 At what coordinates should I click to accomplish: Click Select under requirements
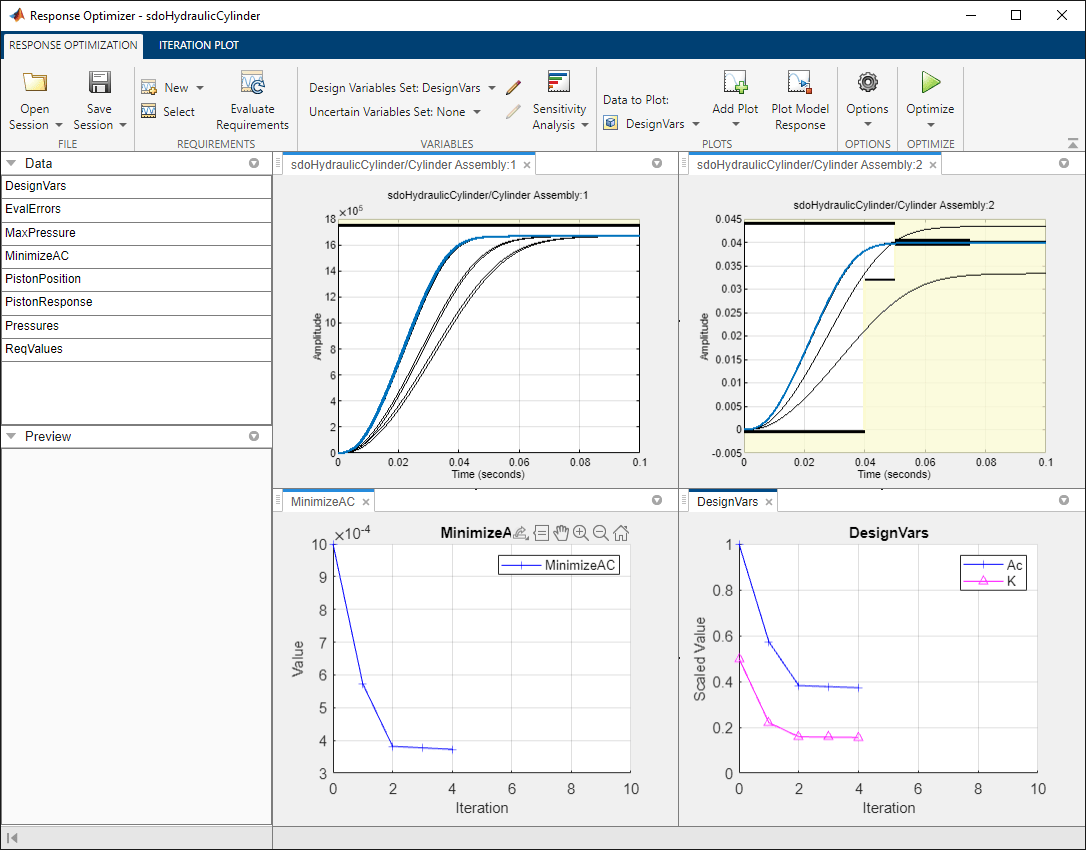[x=179, y=112]
